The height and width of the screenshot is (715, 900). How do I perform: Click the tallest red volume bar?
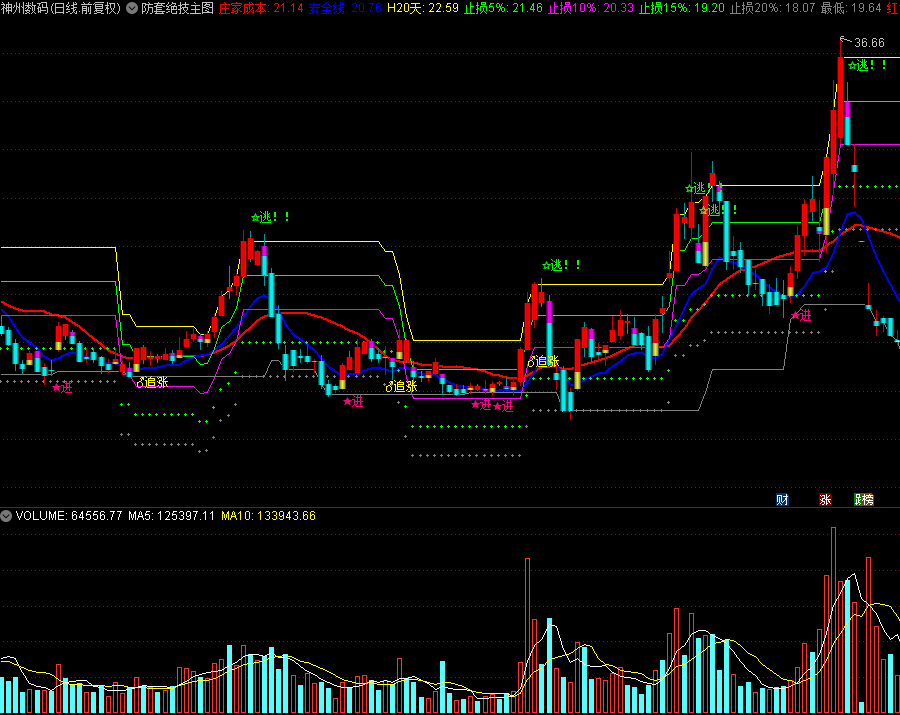[x=833, y=620]
